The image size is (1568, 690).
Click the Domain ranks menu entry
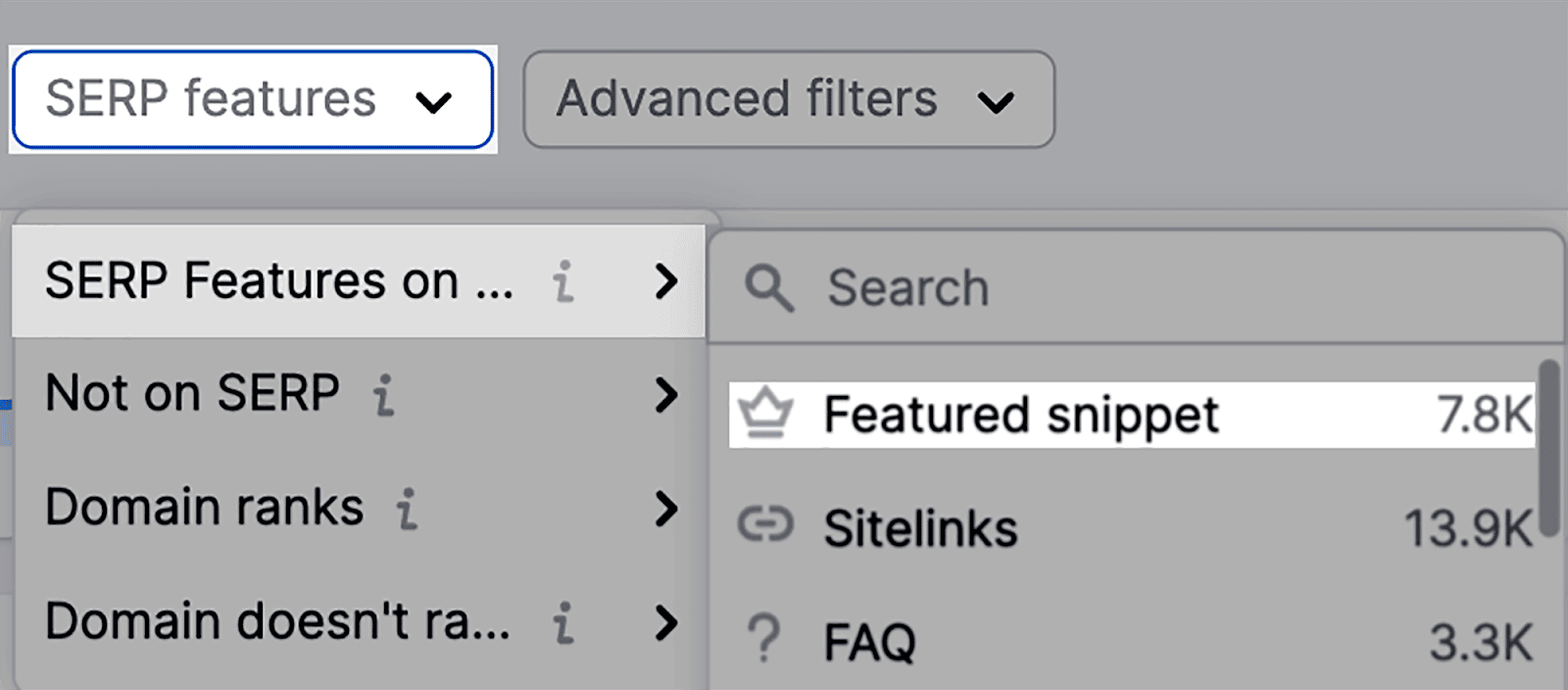pos(205,508)
